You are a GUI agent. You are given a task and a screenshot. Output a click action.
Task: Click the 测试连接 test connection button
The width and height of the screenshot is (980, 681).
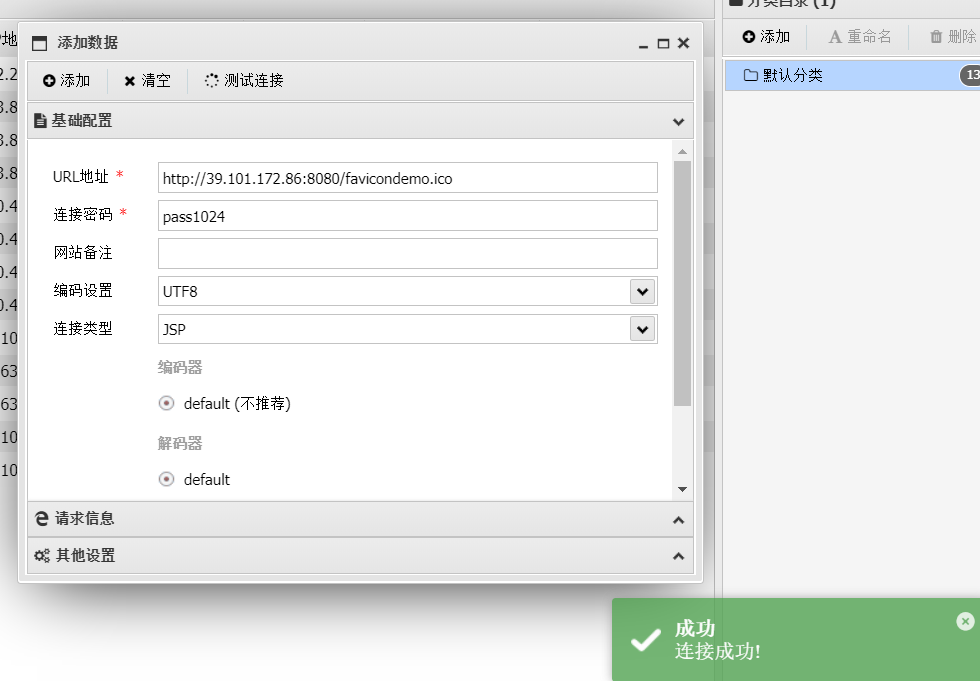(244, 81)
